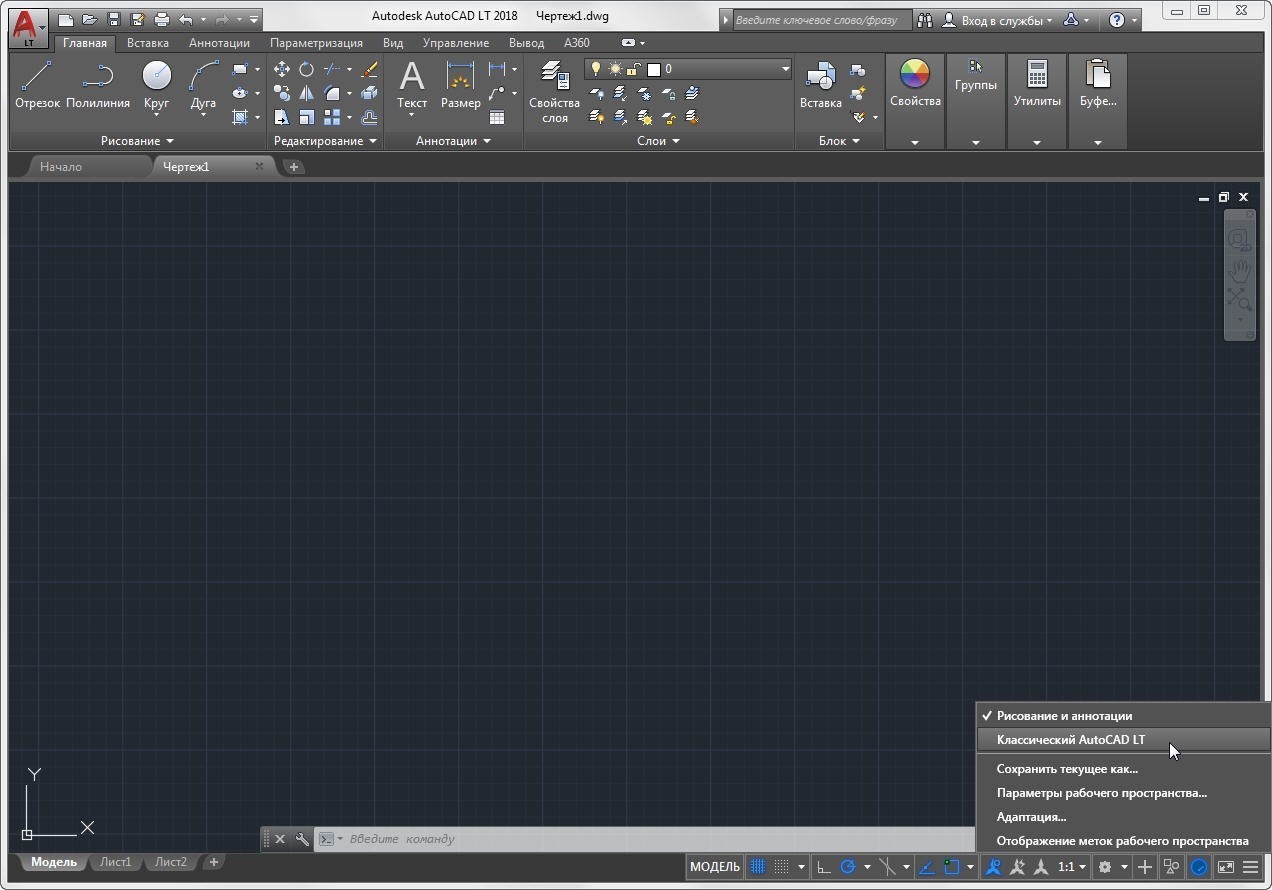Open the Утилиты panel button
This screenshot has width=1272, height=890.
click(x=1037, y=102)
